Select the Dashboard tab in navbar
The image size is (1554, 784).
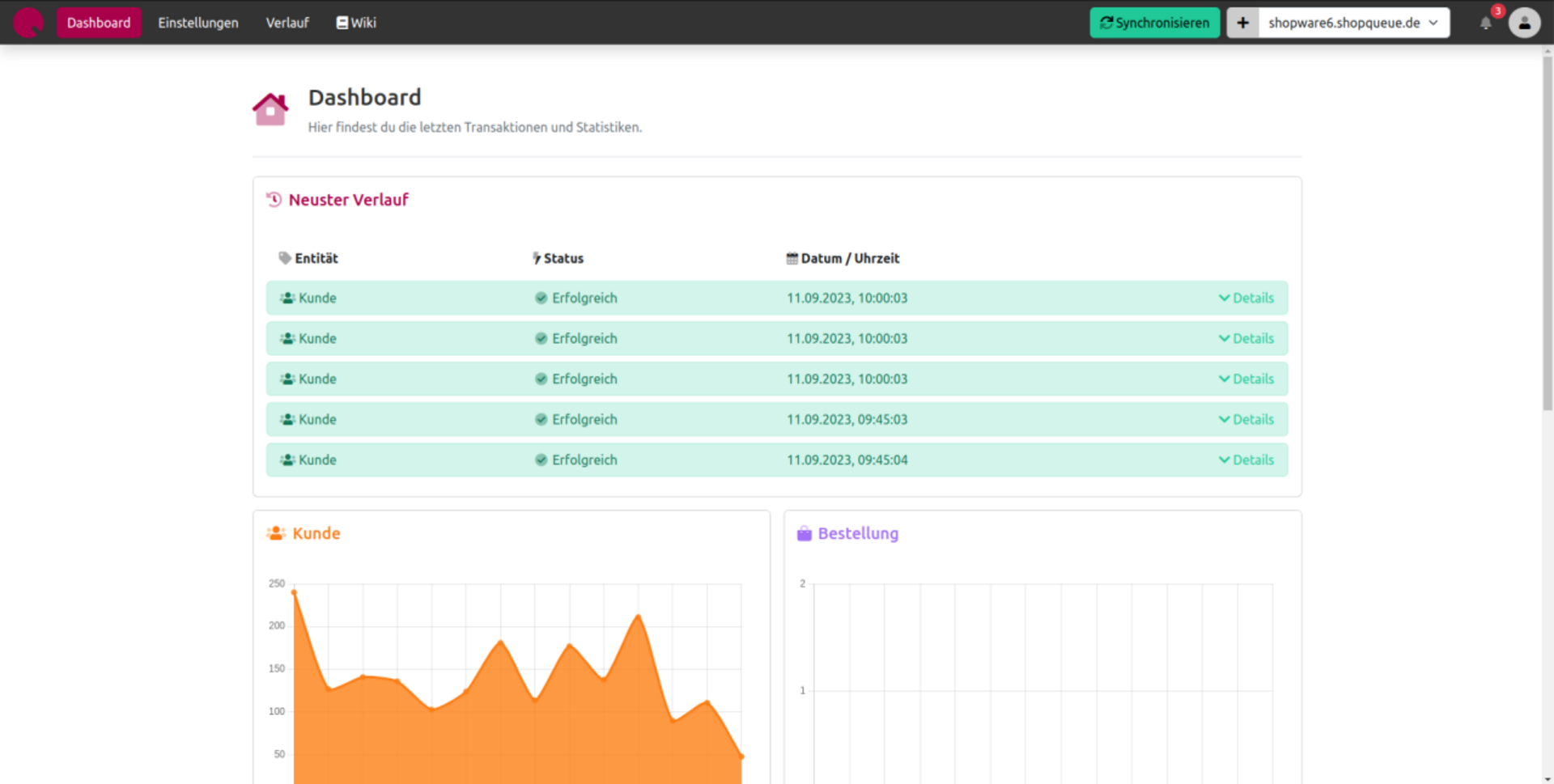(99, 23)
